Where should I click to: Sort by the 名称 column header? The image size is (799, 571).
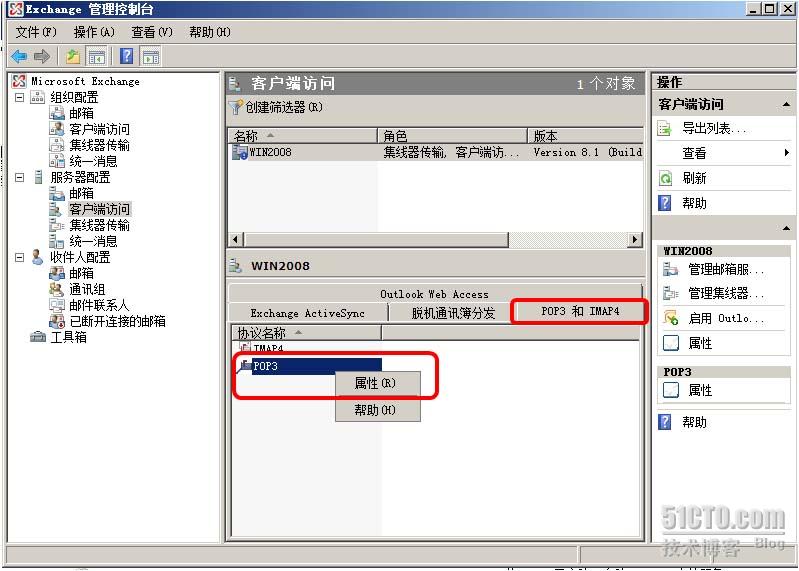tap(303, 136)
